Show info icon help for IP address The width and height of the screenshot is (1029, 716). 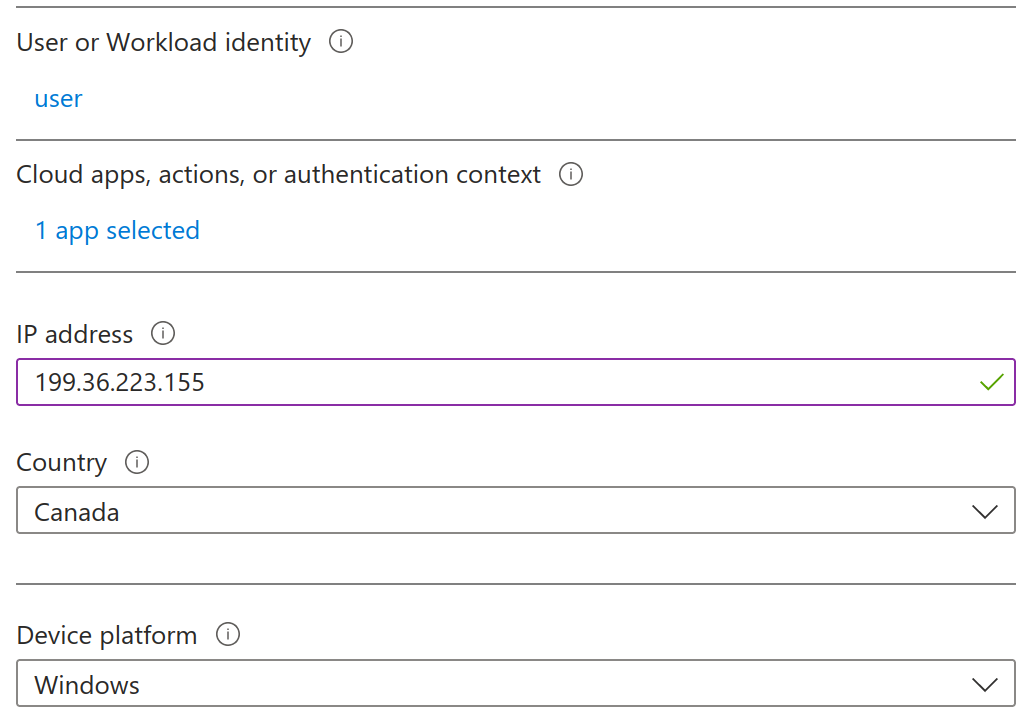(163, 333)
